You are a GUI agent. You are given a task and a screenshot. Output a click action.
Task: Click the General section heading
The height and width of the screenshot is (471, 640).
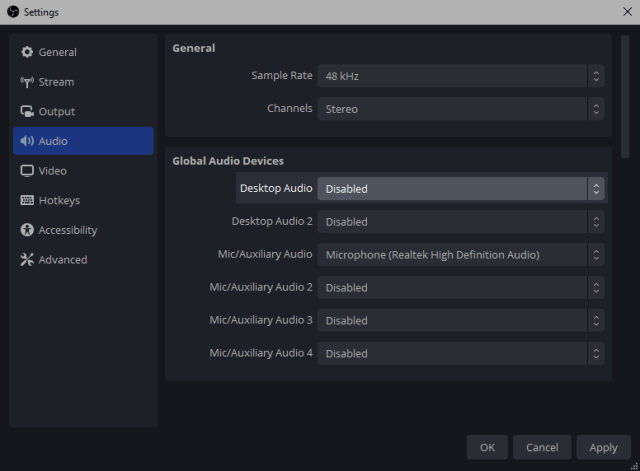click(x=193, y=48)
